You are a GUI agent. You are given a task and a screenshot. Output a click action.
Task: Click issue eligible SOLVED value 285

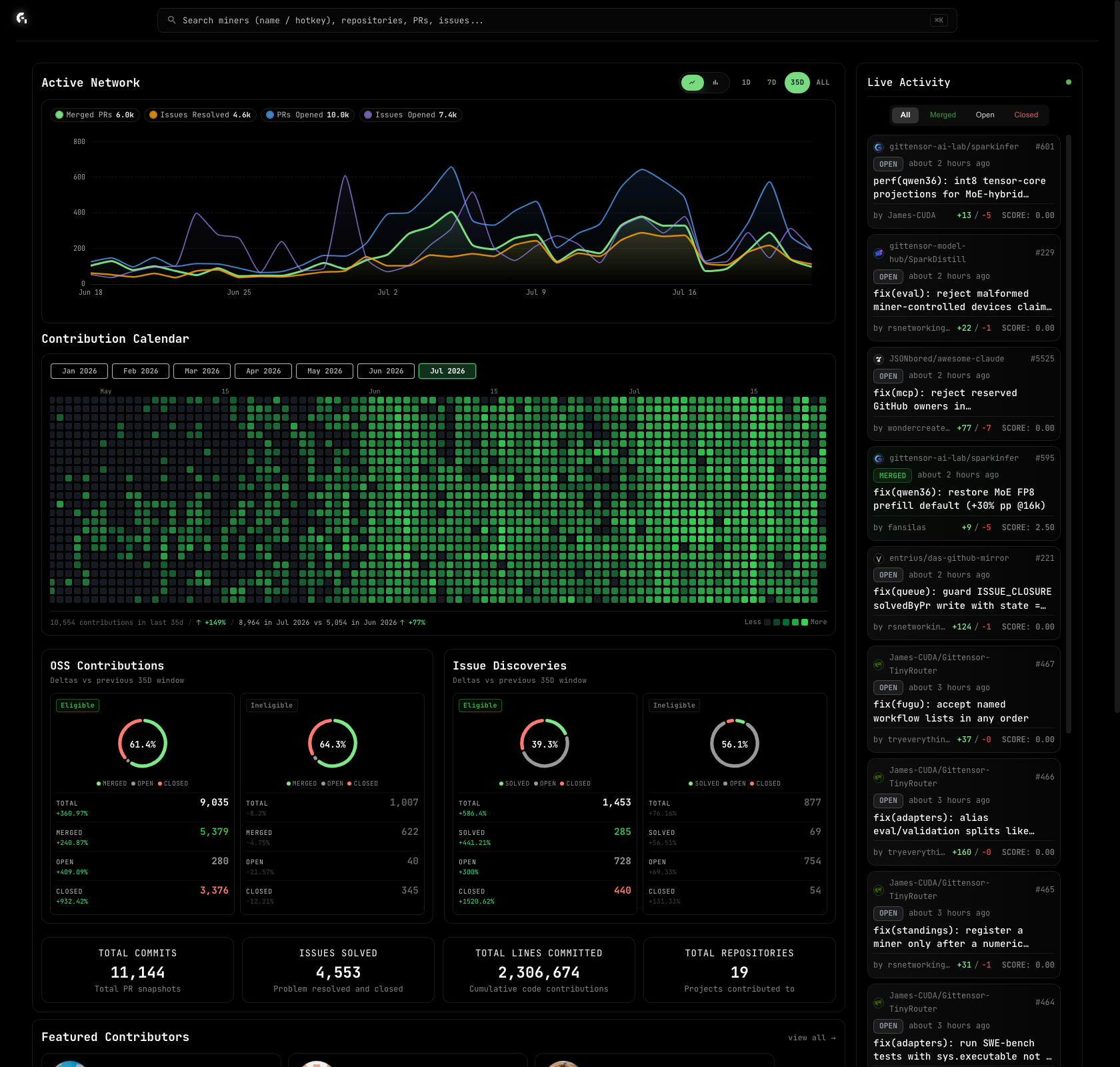622,832
